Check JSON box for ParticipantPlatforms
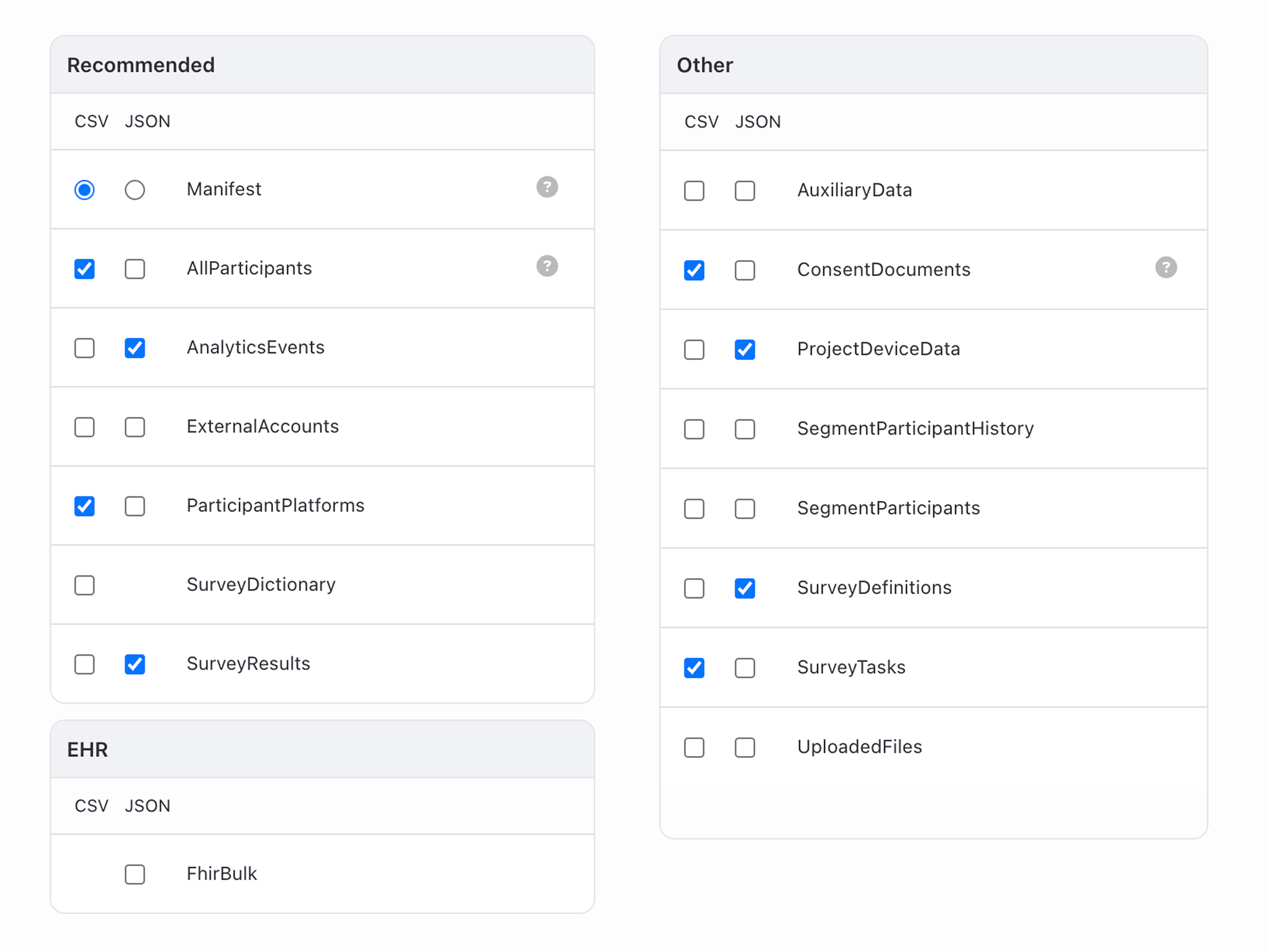 pos(135,505)
